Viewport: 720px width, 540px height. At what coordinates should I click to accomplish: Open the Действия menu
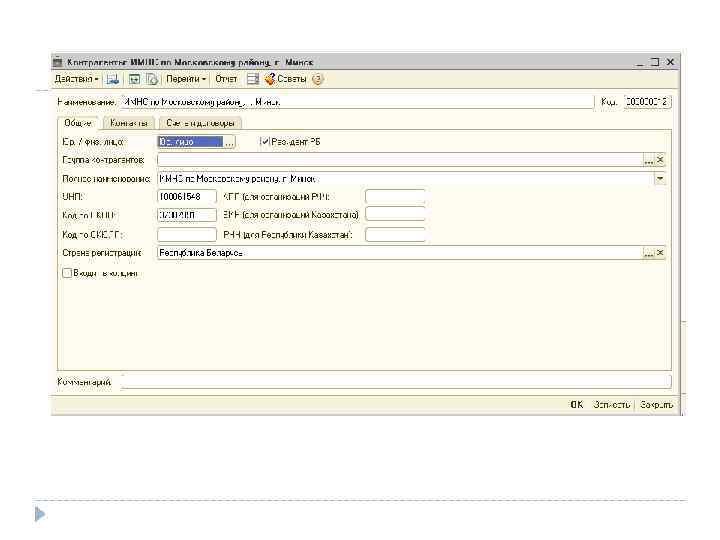pos(76,79)
